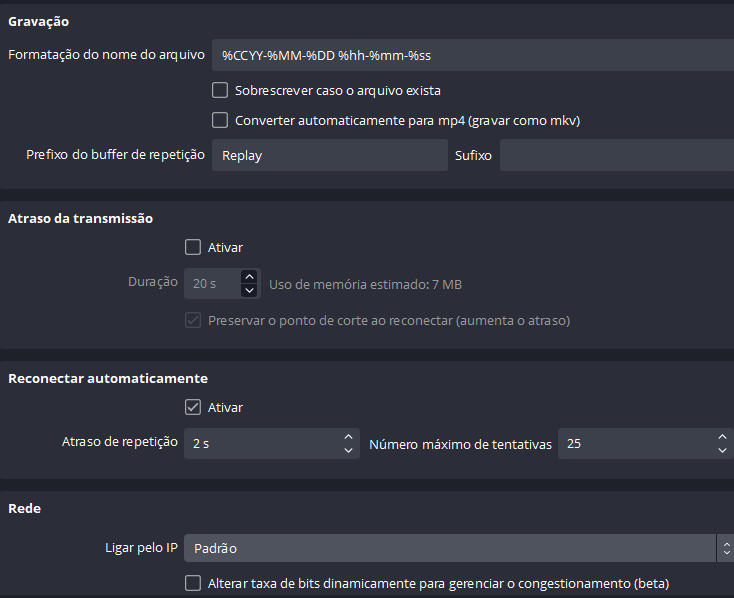Click the Ligar pelo IP dropdown arrows
734x598 pixels.
tap(726, 548)
